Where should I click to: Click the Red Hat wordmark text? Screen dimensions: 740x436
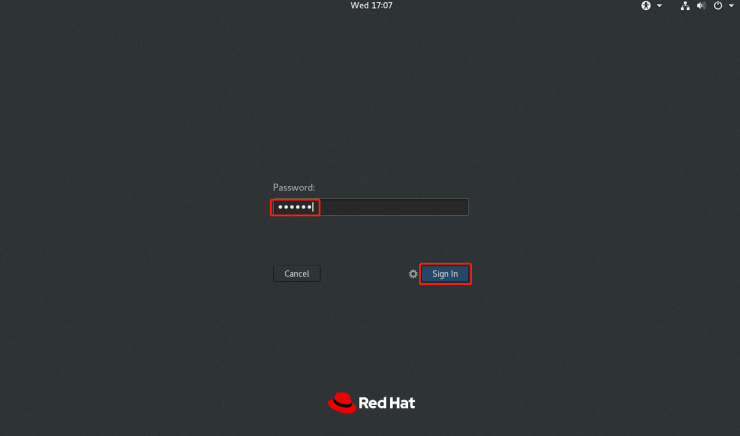(387, 403)
